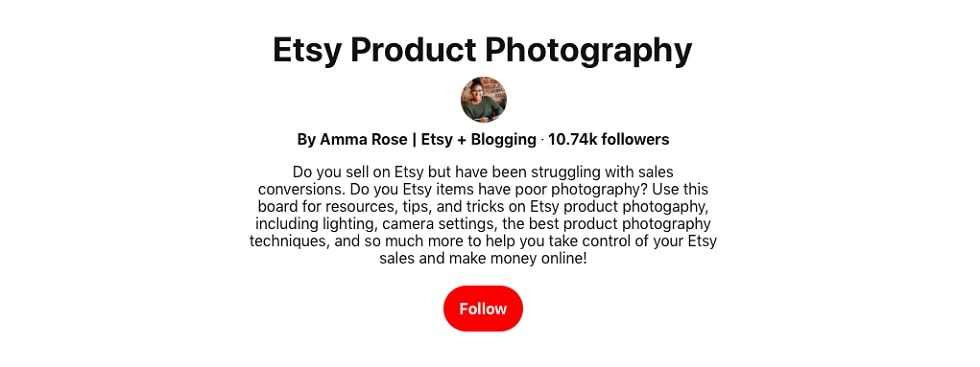Click the Etsy Product Photography board title
Screen dimensions: 980x367
pyautogui.click(x=482, y=51)
